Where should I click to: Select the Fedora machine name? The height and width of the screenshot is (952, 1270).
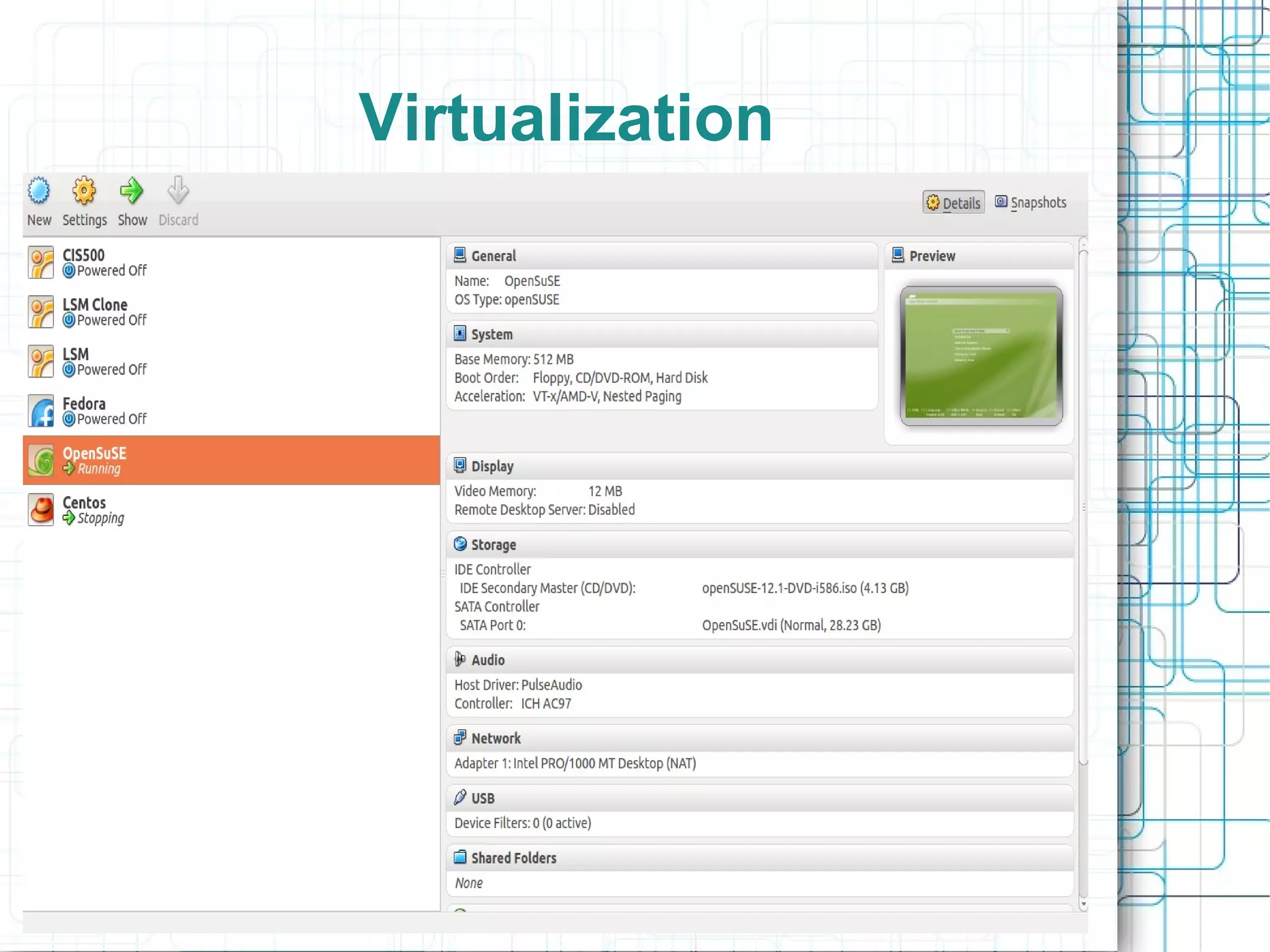pyautogui.click(x=84, y=404)
